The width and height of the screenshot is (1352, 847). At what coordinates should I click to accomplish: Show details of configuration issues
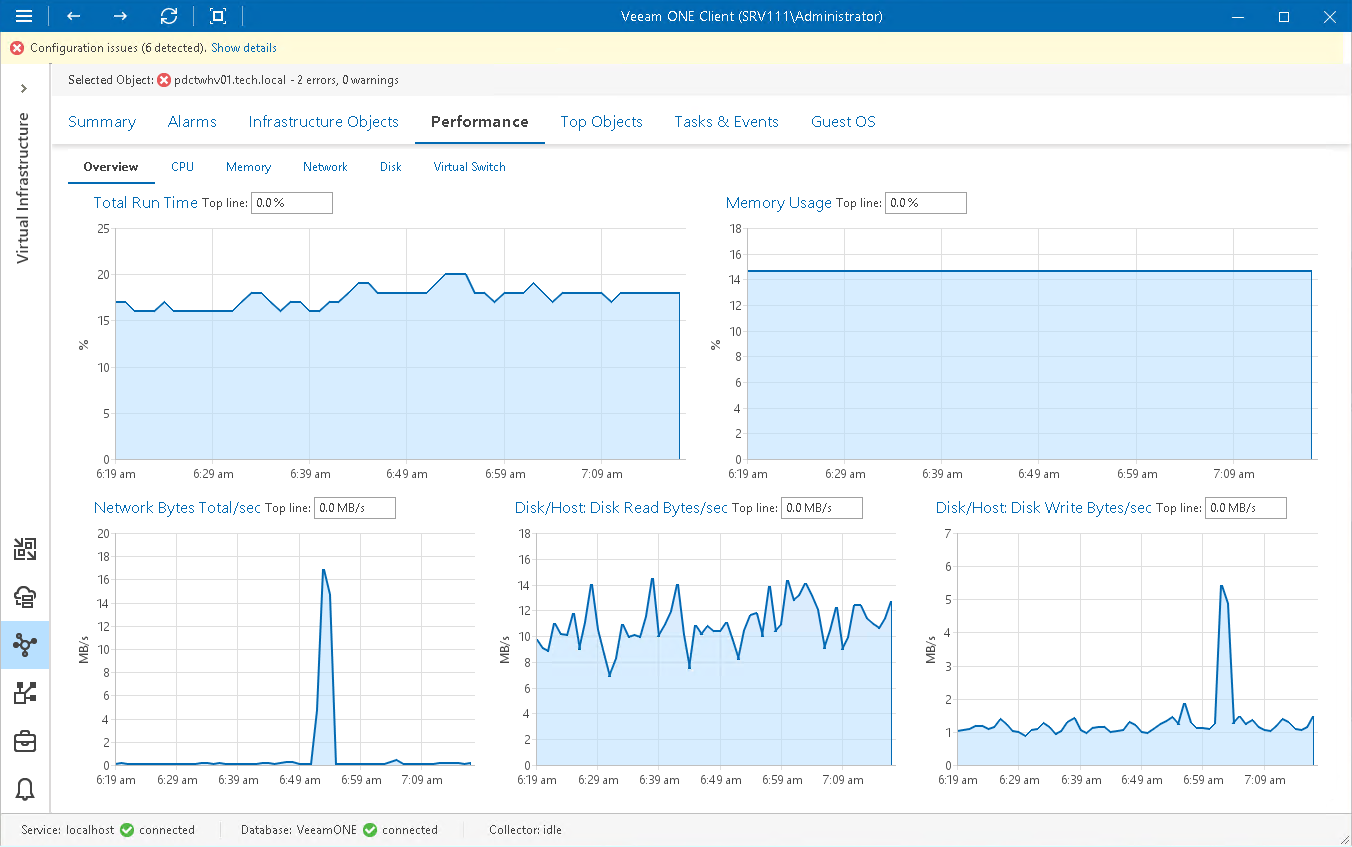pyautogui.click(x=244, y=48)
